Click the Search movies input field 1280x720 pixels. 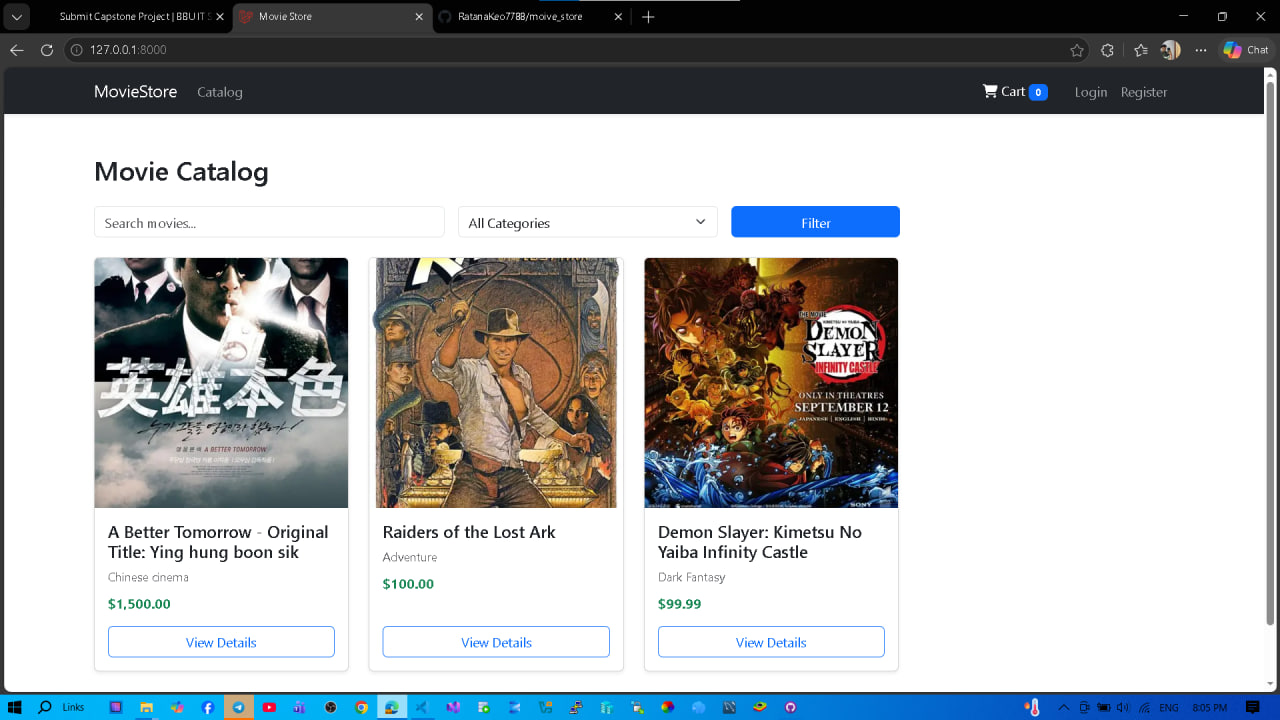[269, 222]
